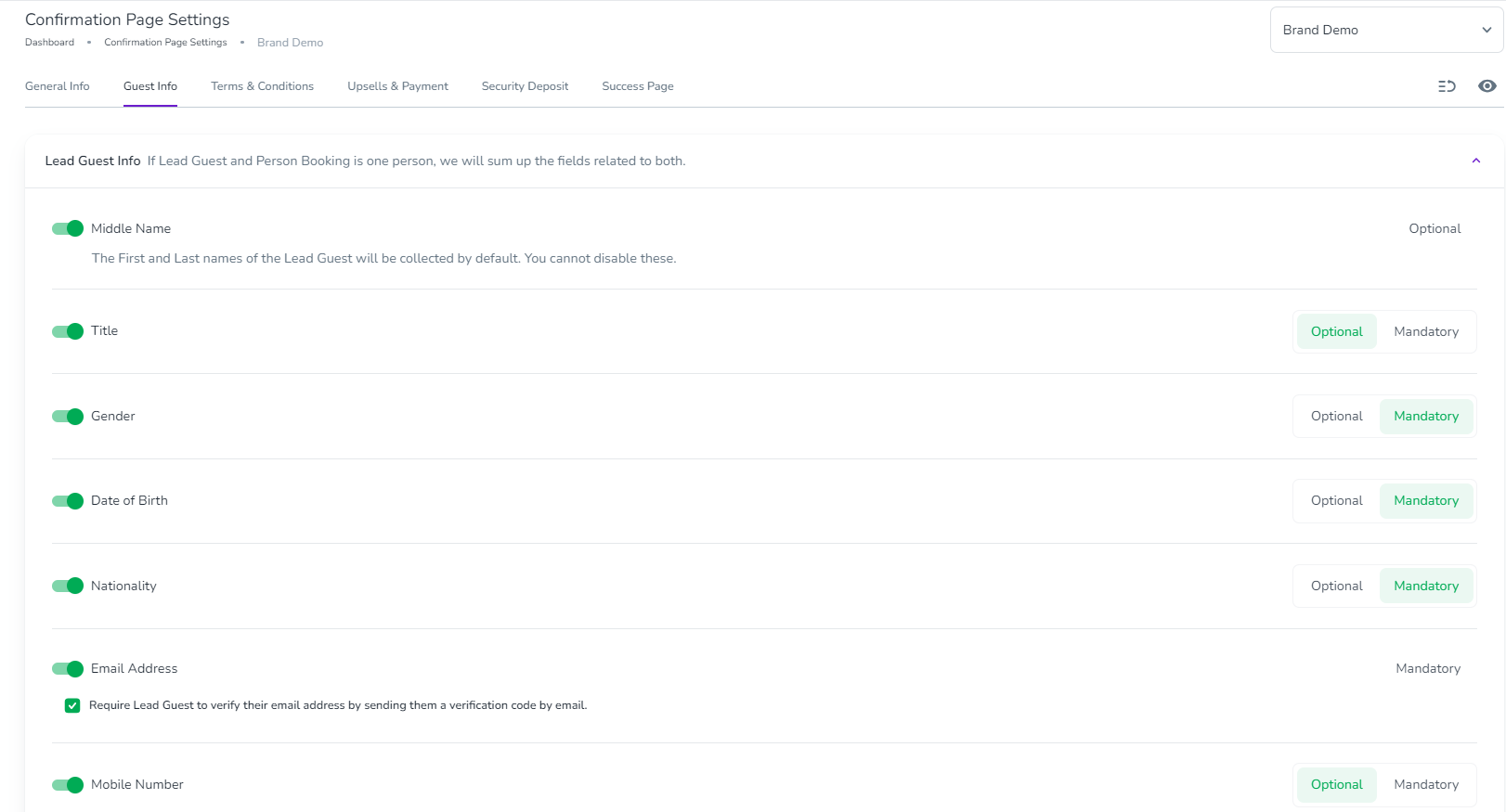Click the 'Require Lead Guest to verify' label

tap(338, 705)
